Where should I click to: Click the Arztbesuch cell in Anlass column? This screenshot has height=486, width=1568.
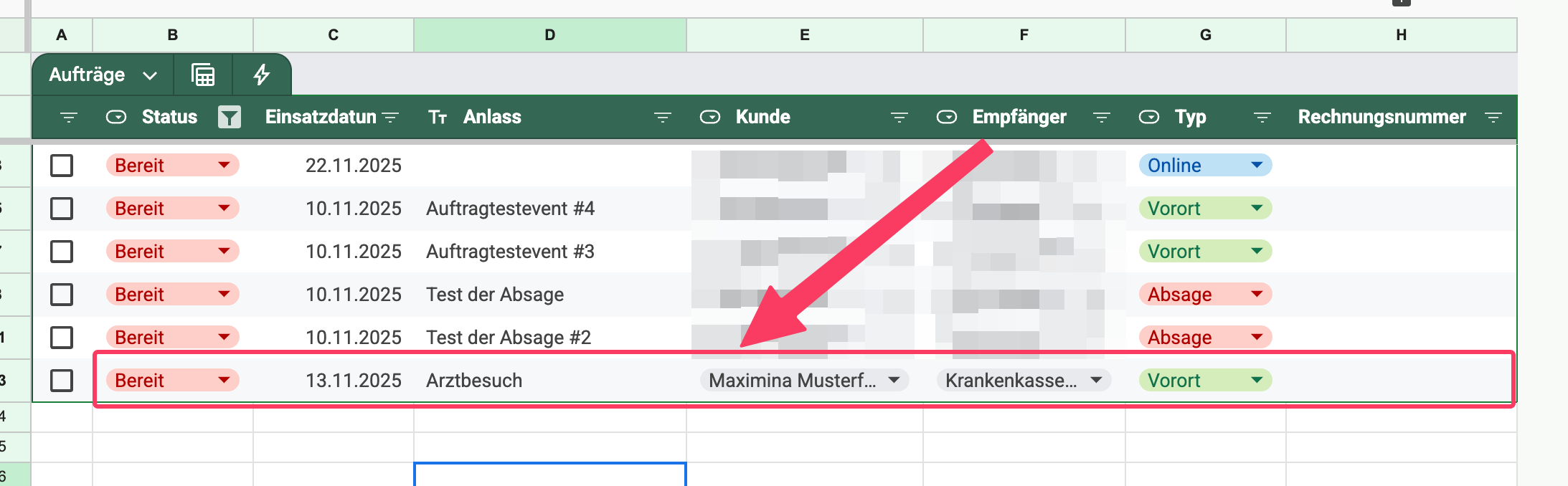click(474, 381)
